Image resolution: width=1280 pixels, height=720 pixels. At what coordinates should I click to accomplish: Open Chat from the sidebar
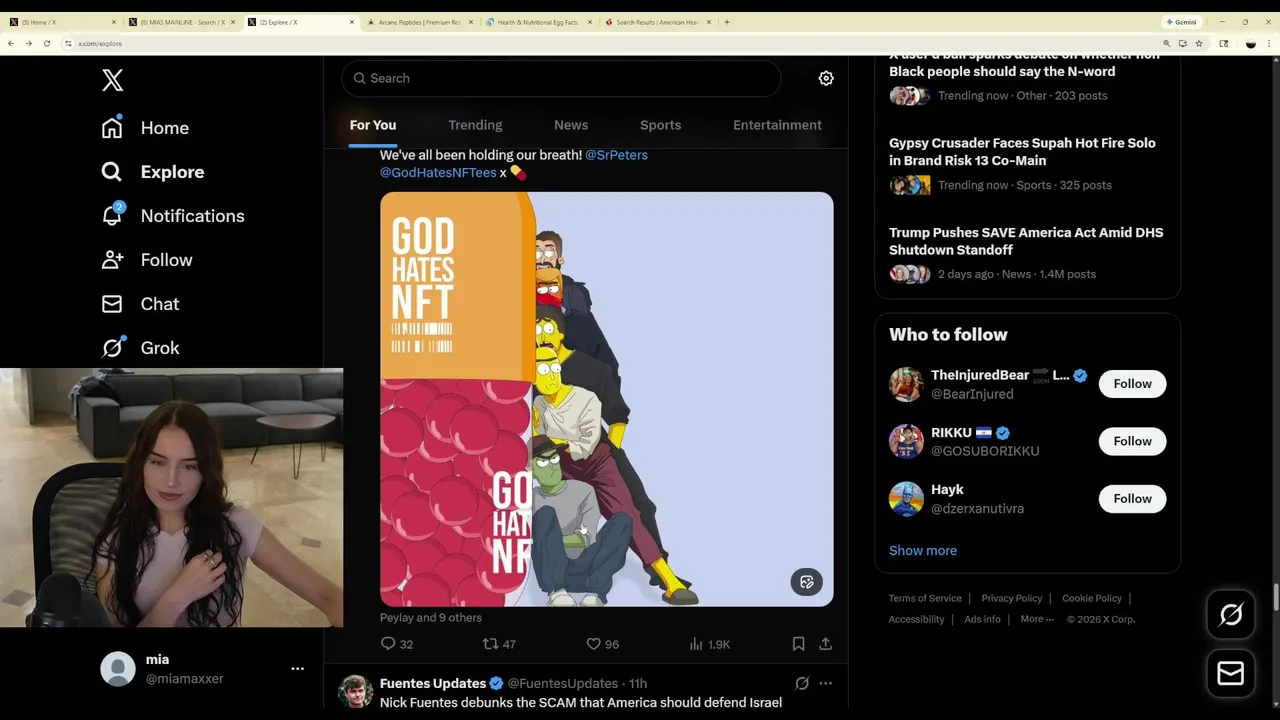point(140,304)
